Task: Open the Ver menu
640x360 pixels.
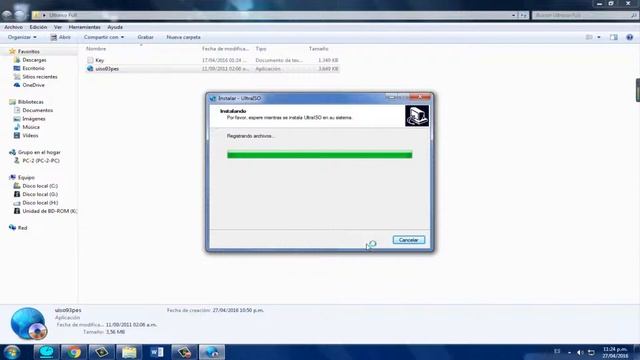Action: [58, 27]
